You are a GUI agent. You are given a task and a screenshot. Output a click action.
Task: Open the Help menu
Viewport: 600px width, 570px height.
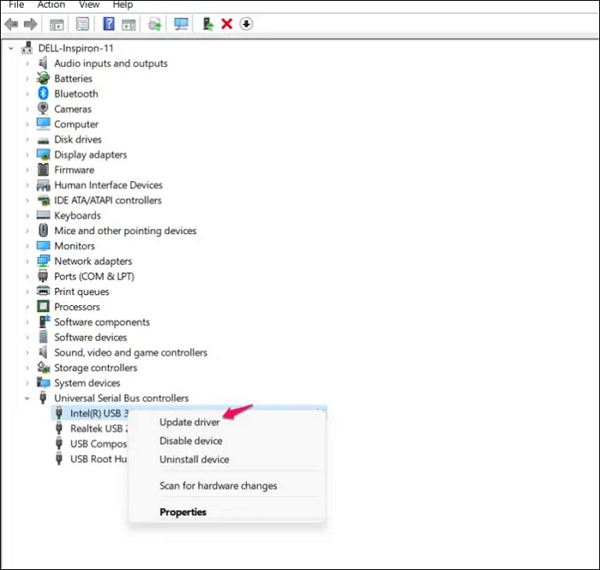(x=123, y=5)
